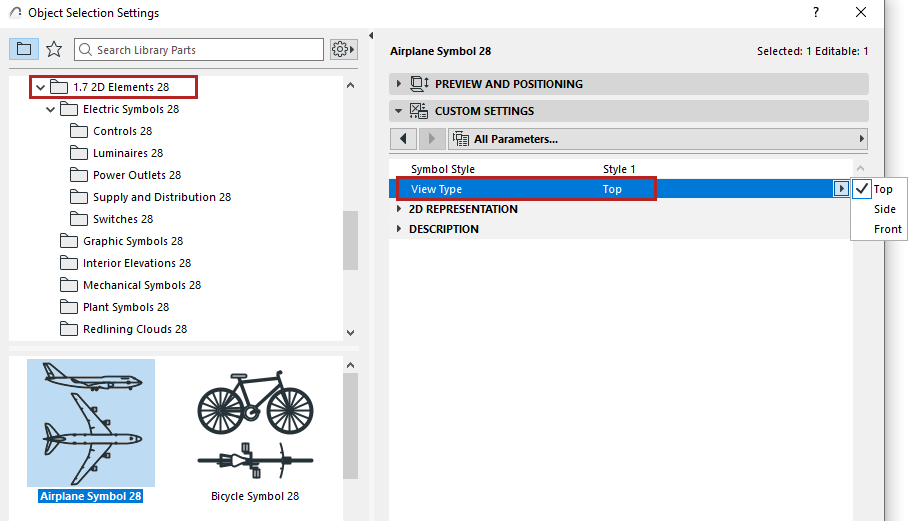Click folder icon of 1.7 2D Elements 28
Viewport: 913px width, 521px height.
[x=59, y=87]
